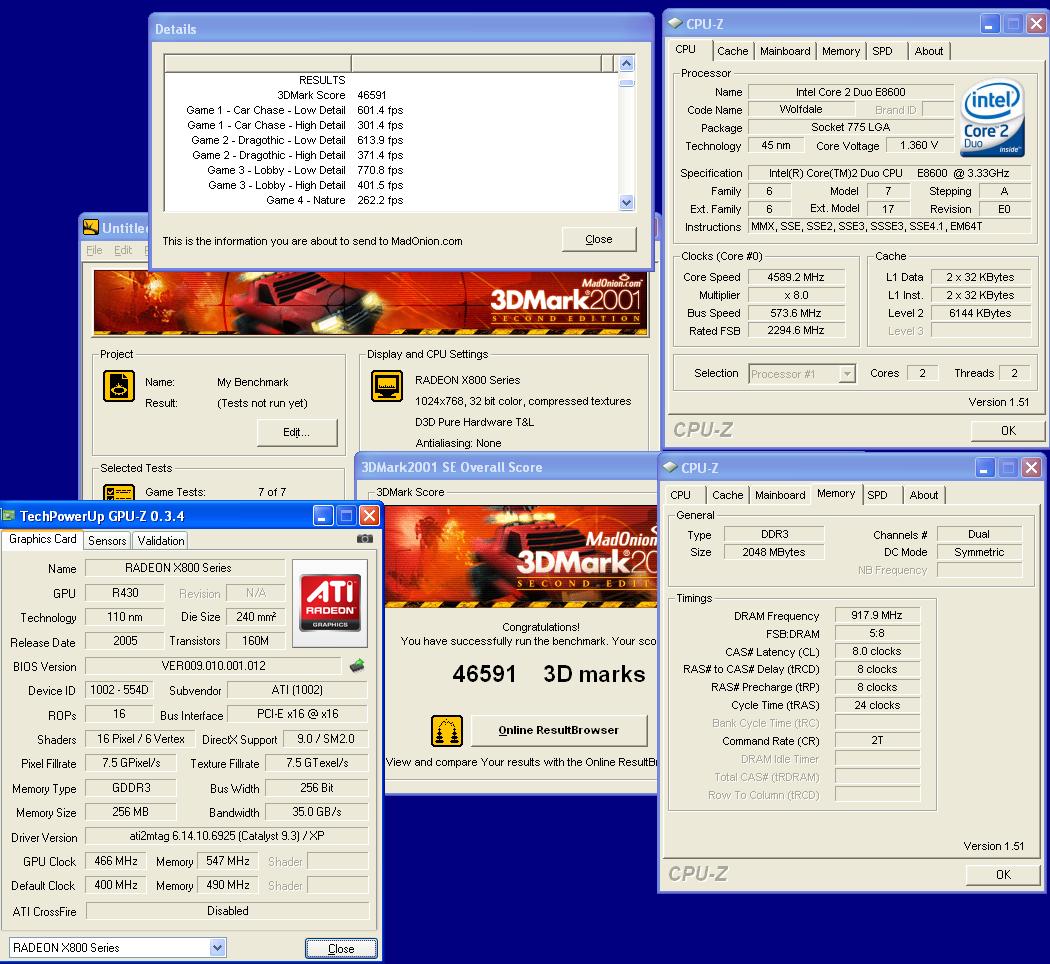
Task: Open About tab in bottom CPU-Z window
Action: pyautogui.click(x=923, y=495)
